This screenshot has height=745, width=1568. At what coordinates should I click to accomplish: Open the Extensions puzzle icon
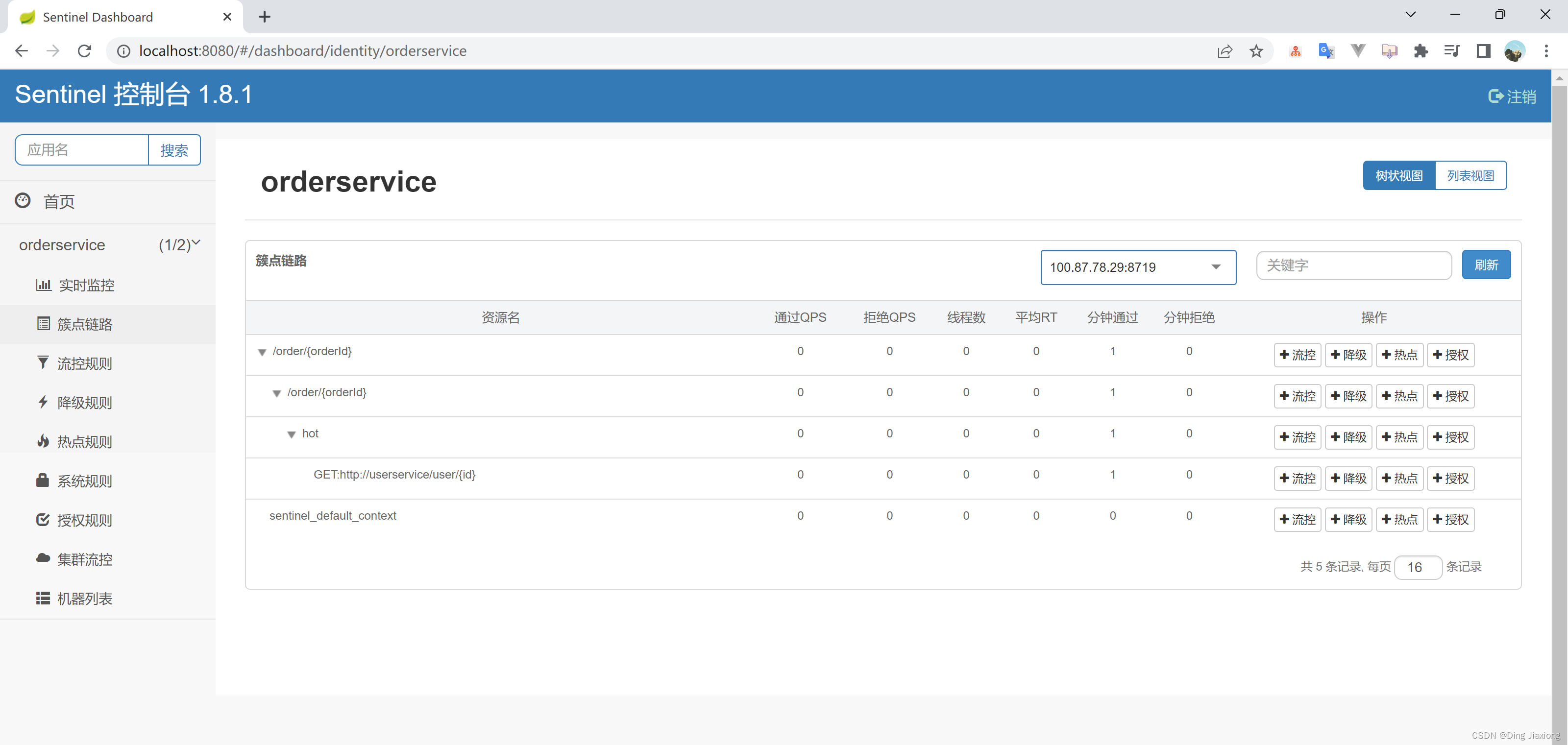tap(1421, 51)
